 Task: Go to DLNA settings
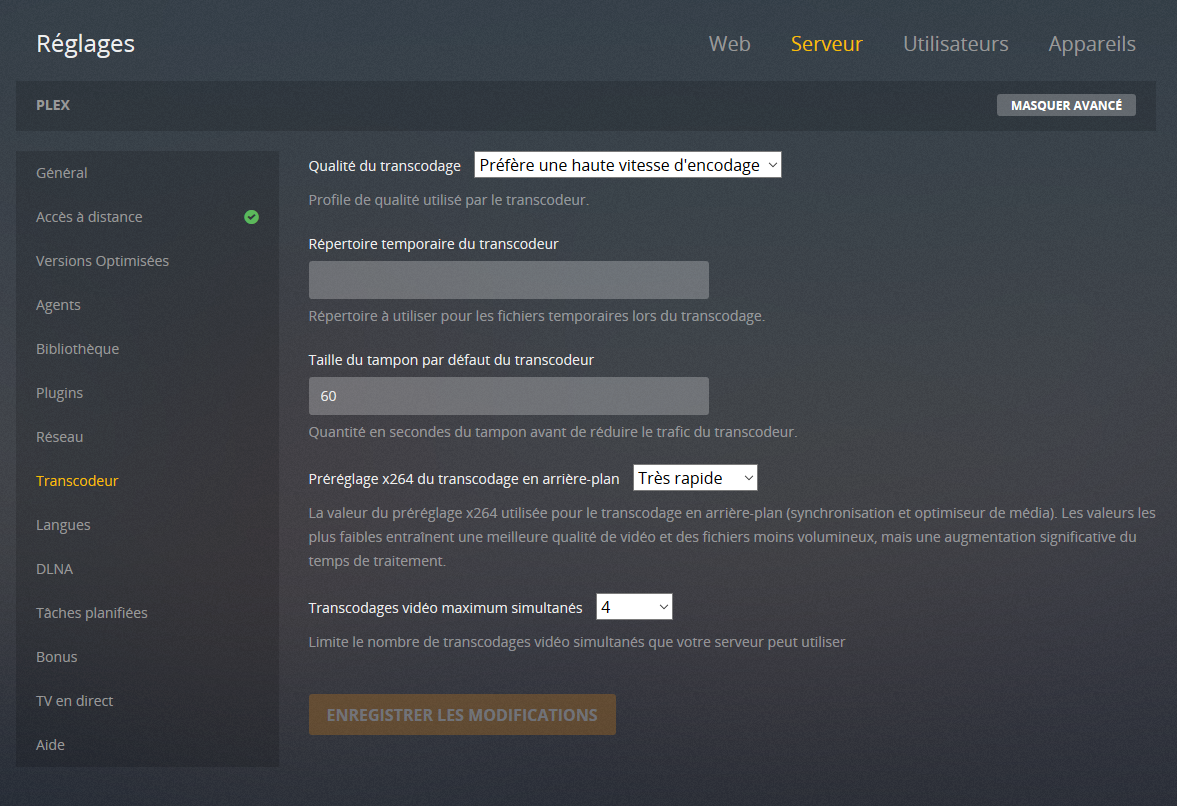pyautogui.click(x=55, y=569)
